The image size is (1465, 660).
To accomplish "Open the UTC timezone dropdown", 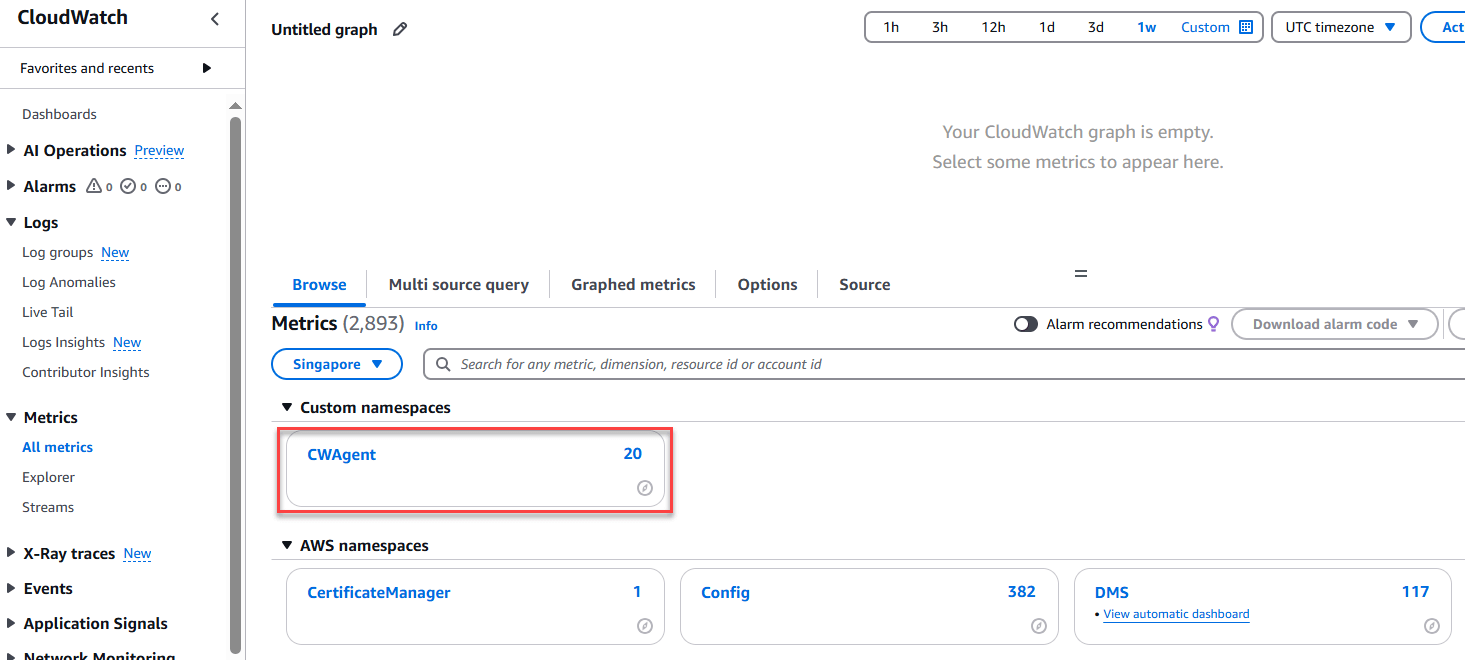I will pyautogui.click(x=1340, y=27).
